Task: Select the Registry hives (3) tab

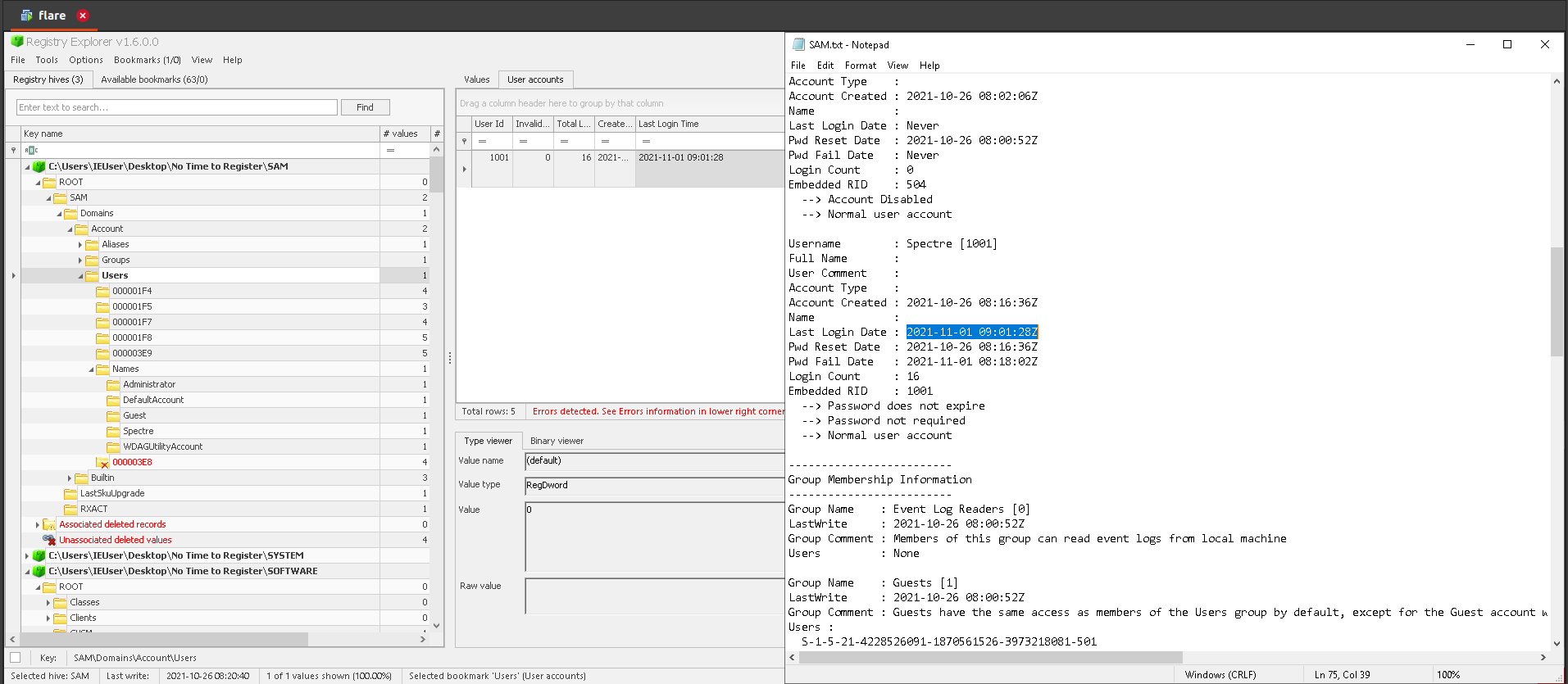Action: point(48,79)
